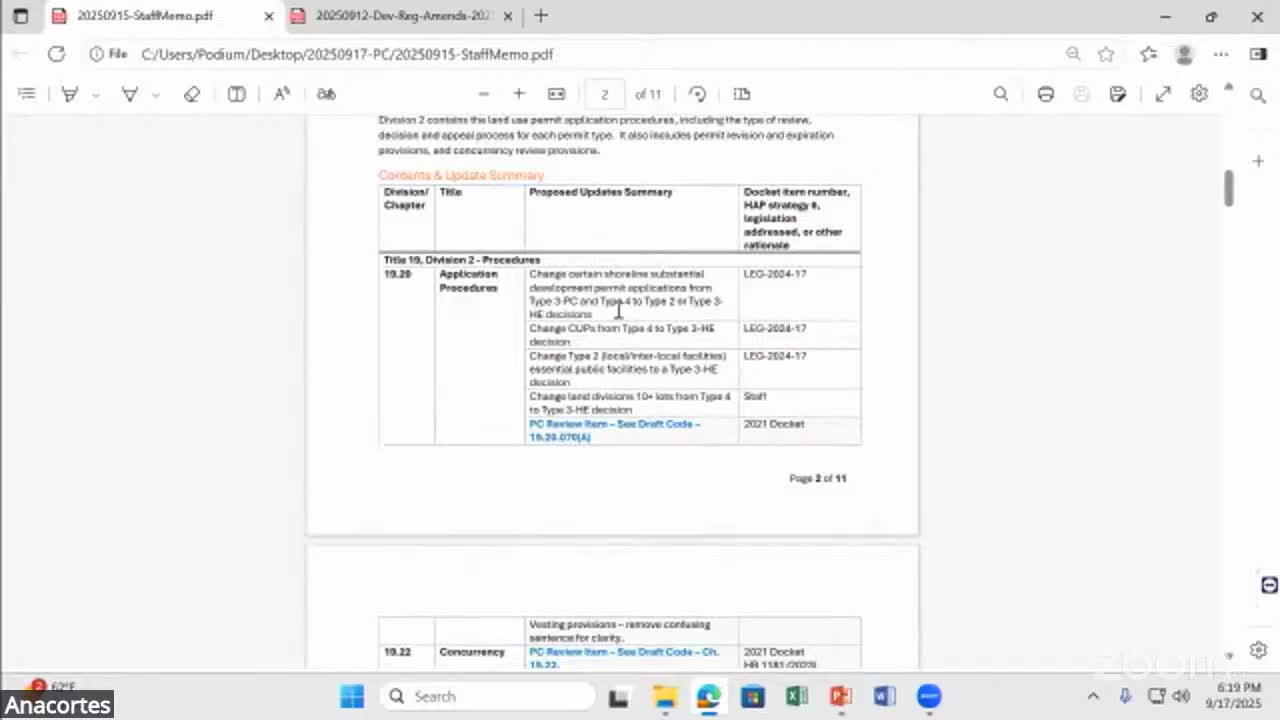Click the 'Contents & Update Summary' heading
Image resolution: width=1280 pixels, height=720 pixels.
coord(461,176)
